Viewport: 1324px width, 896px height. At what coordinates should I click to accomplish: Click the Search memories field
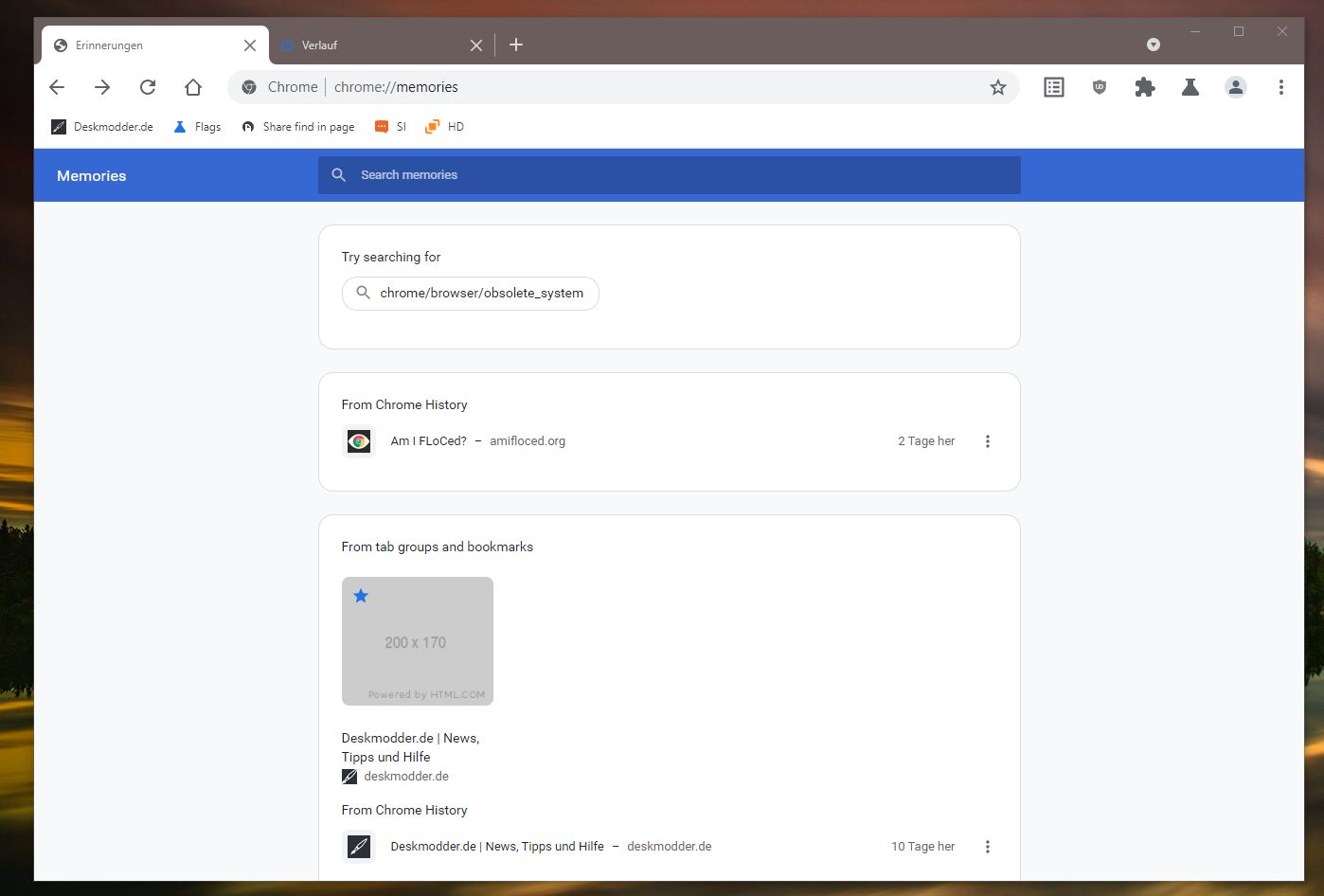(x=670, y=175)
